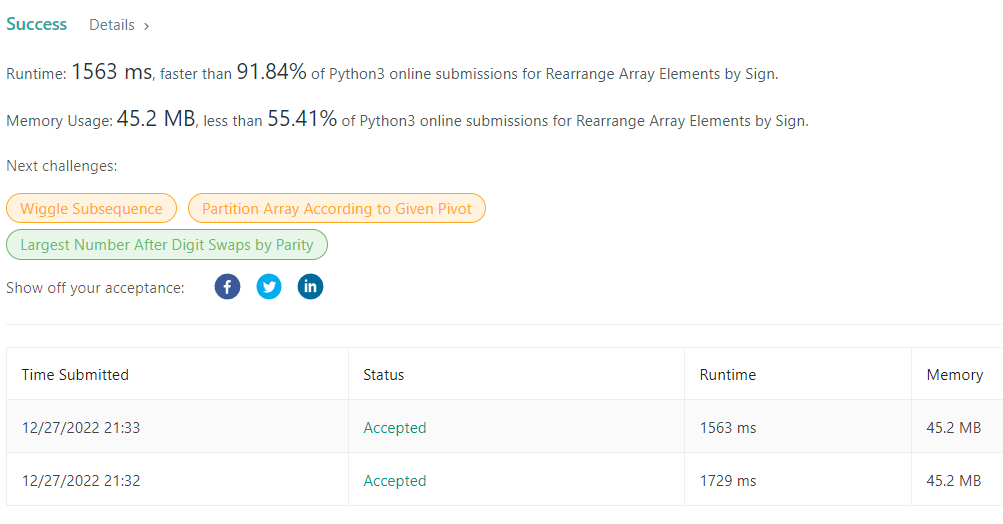1003x524 pixels.
Task: Open Accepted submission from 21:32
Action: pos(394,481)
